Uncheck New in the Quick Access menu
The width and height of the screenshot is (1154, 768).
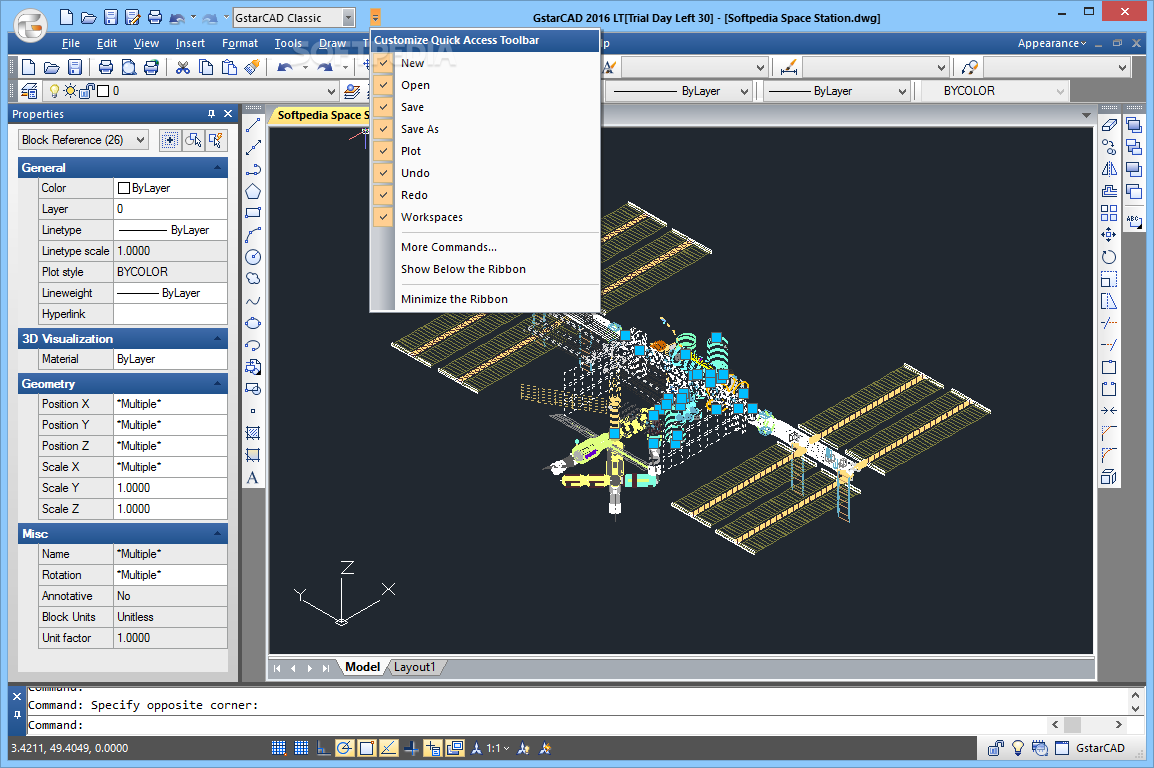383,63
